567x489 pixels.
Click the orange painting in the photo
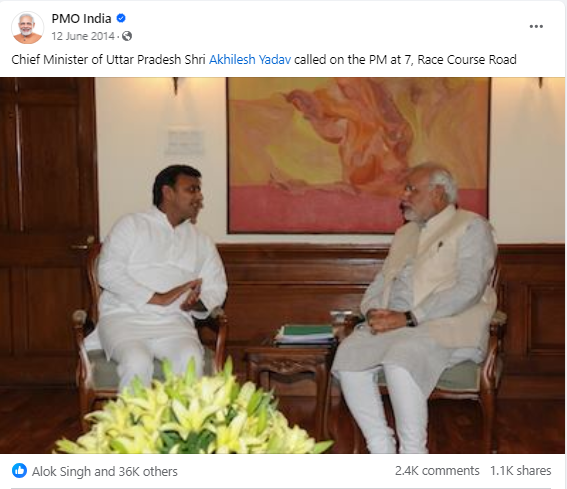tap(358, 155)
